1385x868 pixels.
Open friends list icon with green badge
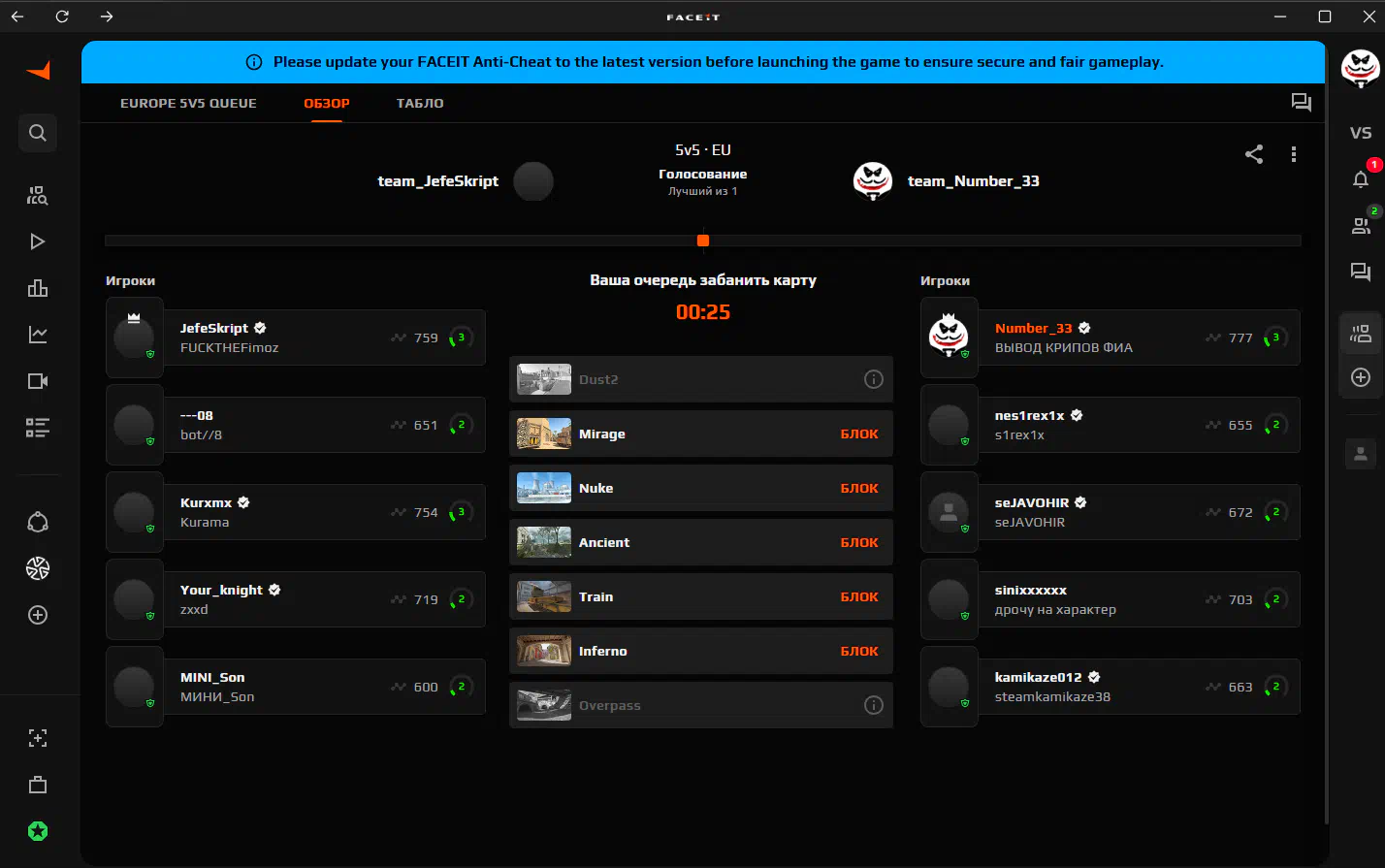click(1361, 226)
